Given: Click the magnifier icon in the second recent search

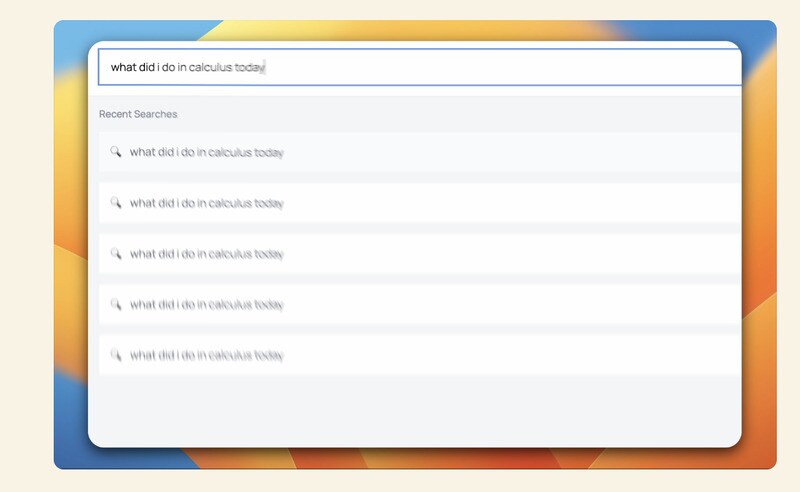Looking at the screenshot, I should coord(116,203).
